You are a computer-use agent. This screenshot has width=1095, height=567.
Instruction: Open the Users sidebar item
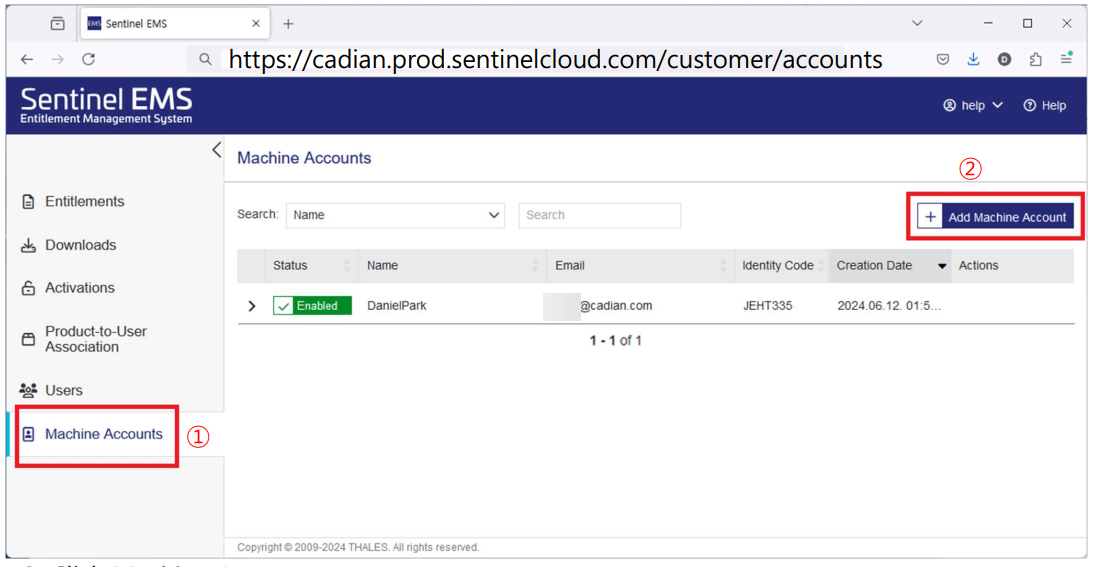click(64, 390)
